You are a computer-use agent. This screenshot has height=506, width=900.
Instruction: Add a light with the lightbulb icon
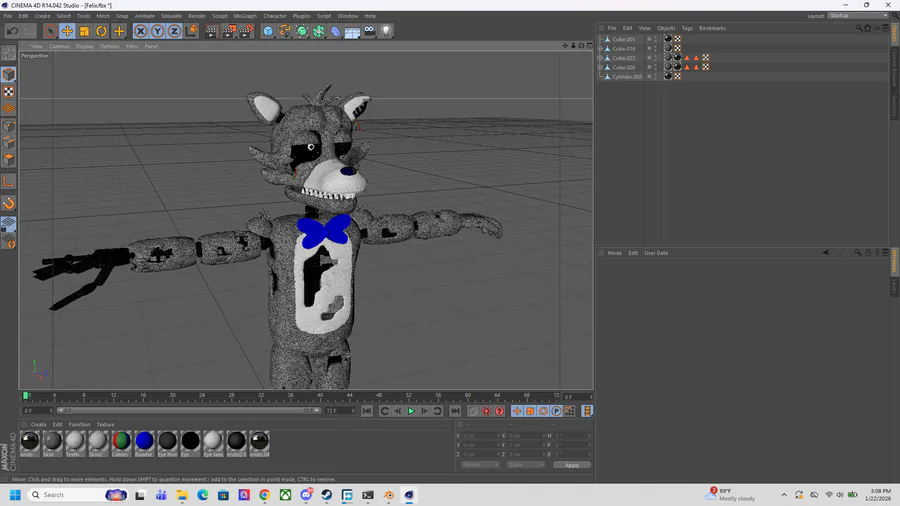(x=386, y=31)
